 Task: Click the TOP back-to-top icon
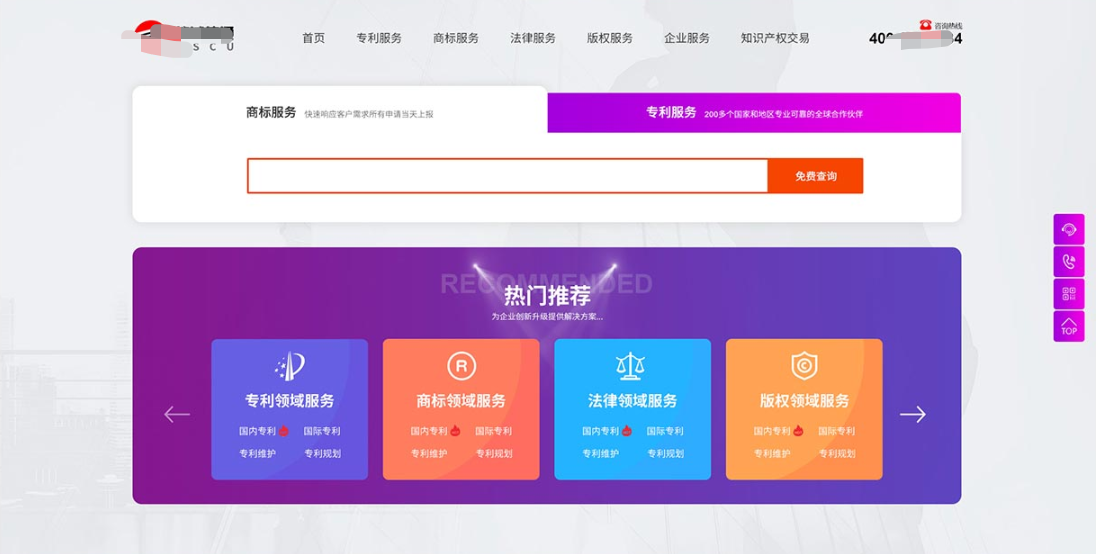(1068, 326)
